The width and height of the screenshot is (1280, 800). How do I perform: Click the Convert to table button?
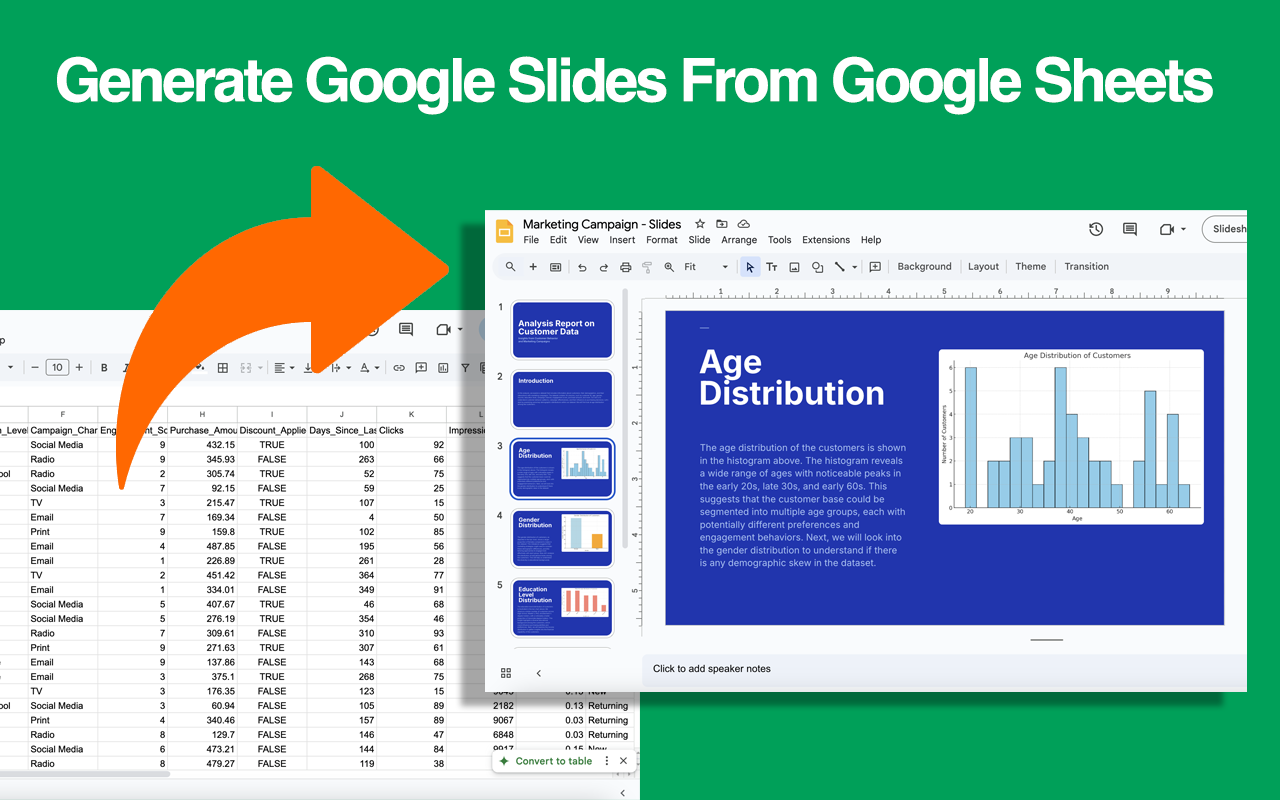546,761
